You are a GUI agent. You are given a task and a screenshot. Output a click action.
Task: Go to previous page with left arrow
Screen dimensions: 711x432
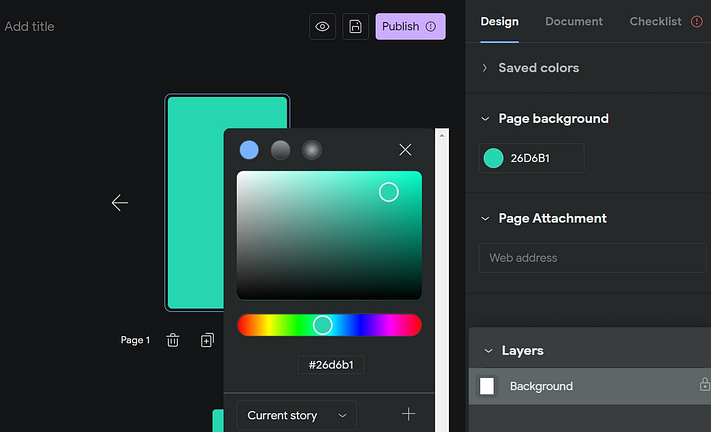coord(120,203)
